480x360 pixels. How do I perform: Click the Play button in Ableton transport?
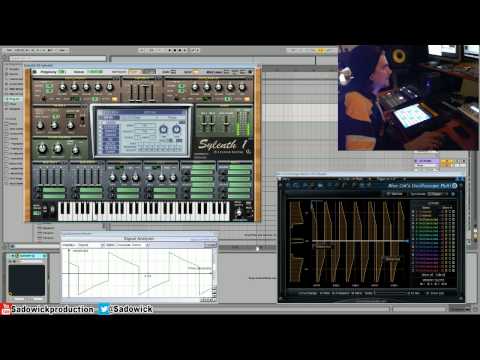click(170, 51)
